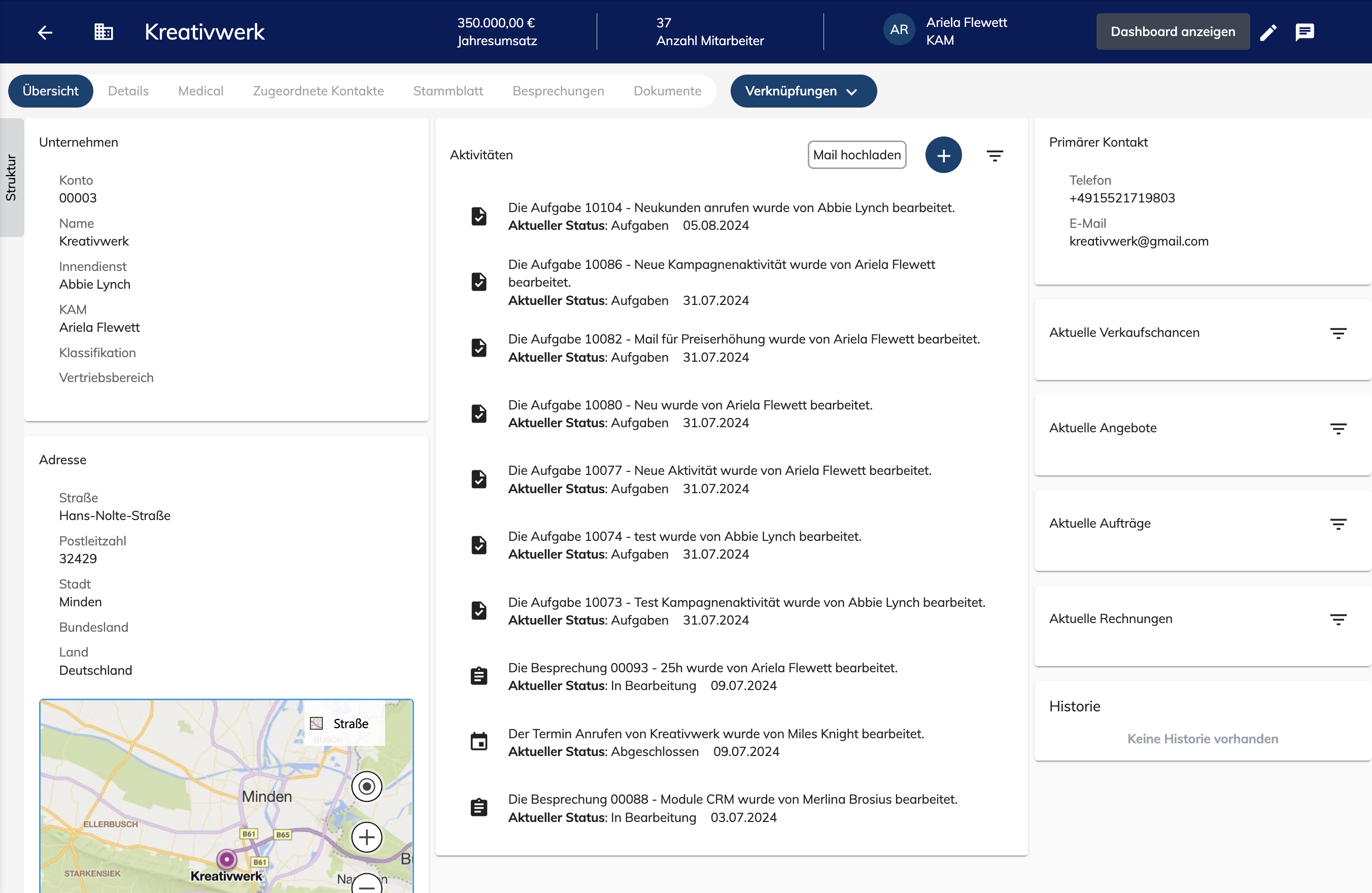Viewport: 1372px width, 893px height.
Task: Click task icon for Aufgabe 10082
Action: pos(478,348)
